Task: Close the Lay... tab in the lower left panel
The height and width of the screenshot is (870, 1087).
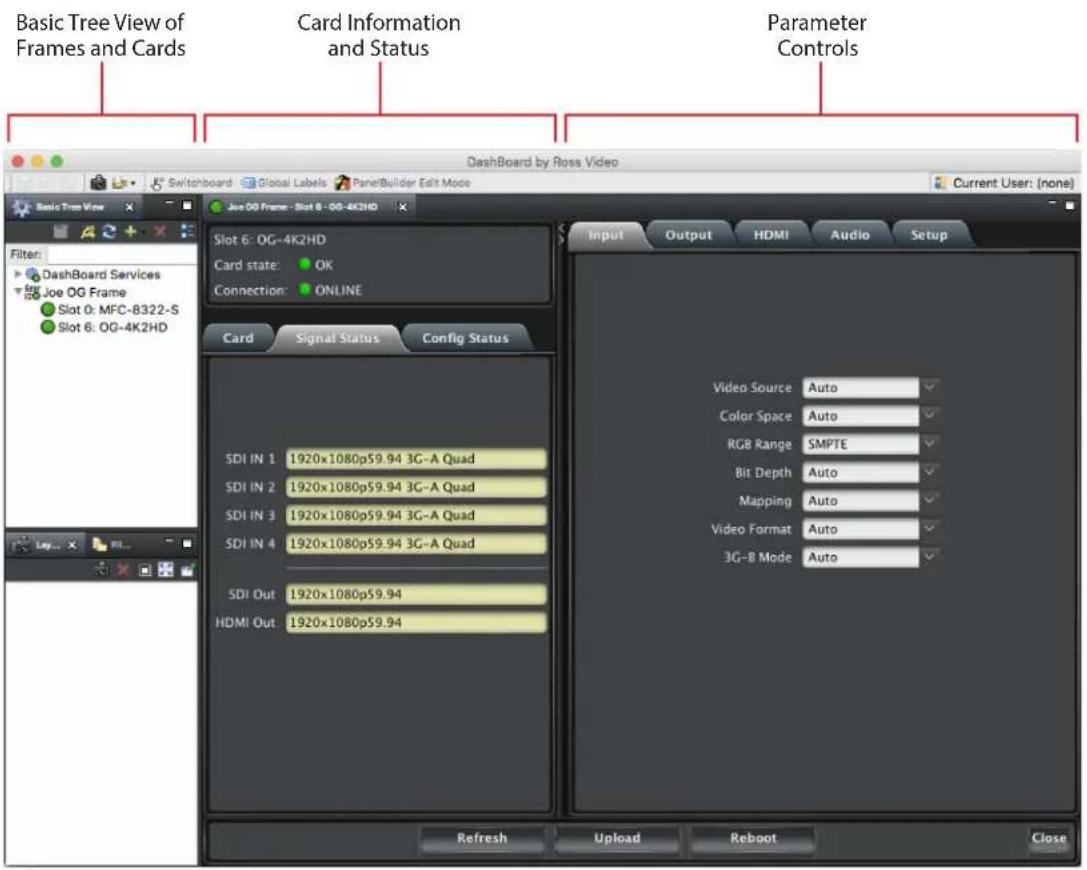Action: [71, 546]
